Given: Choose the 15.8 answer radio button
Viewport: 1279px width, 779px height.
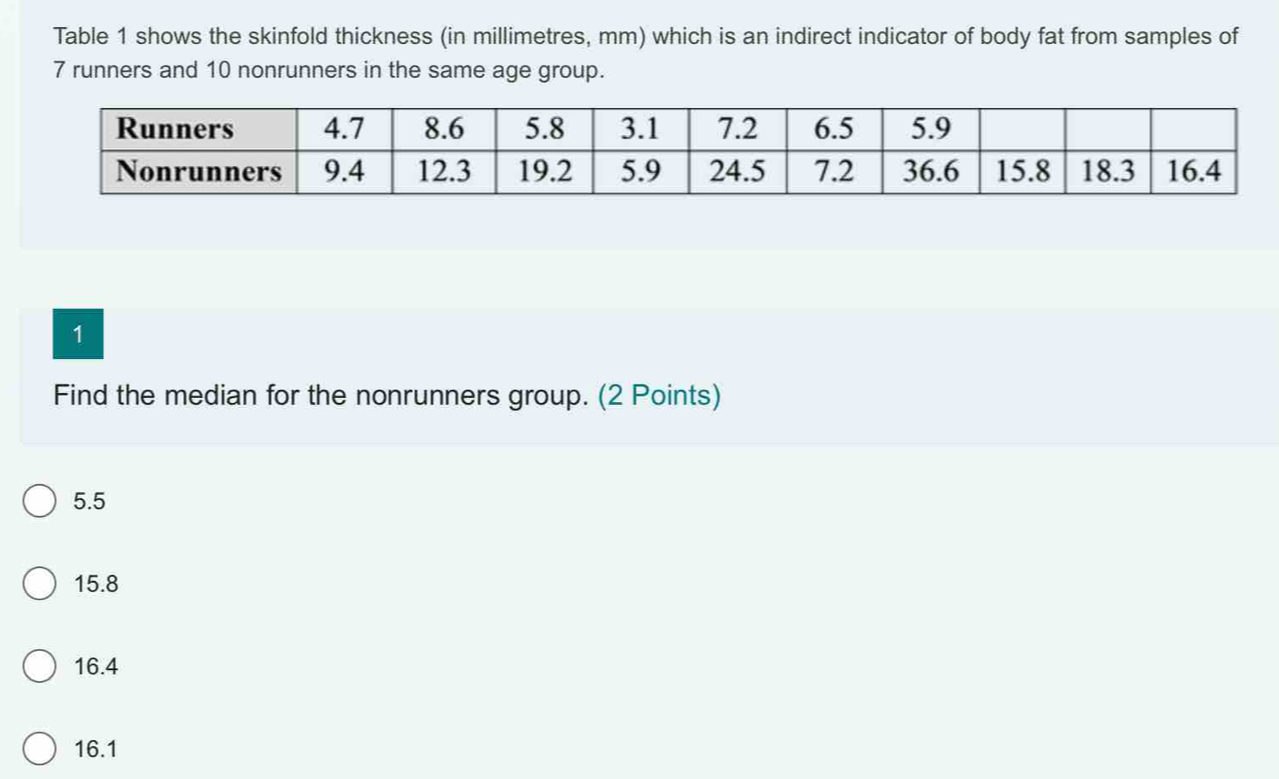Looking at the screenshot, I should (39, 585).
